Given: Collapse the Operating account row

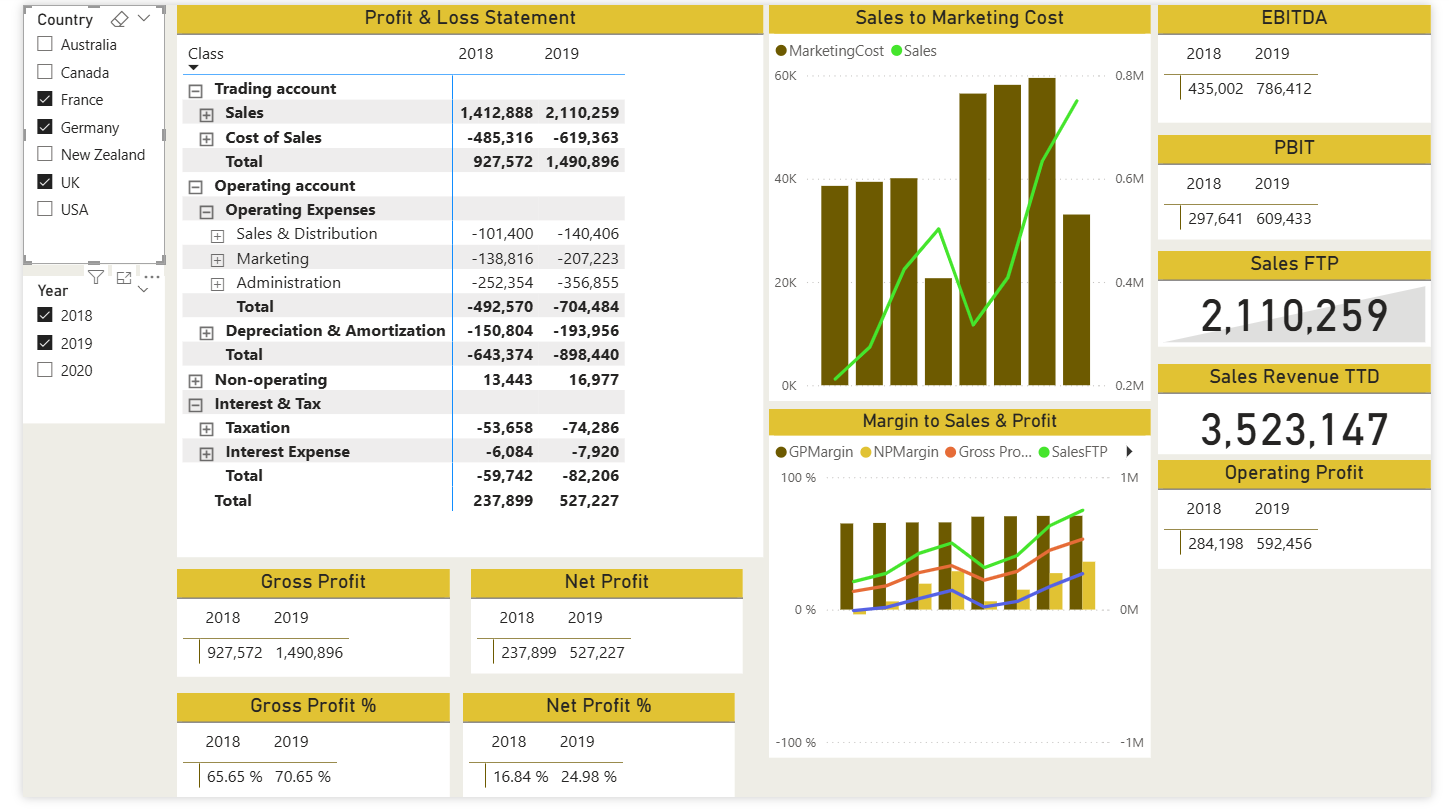Looking at the screenshot, I should point(196,187).
